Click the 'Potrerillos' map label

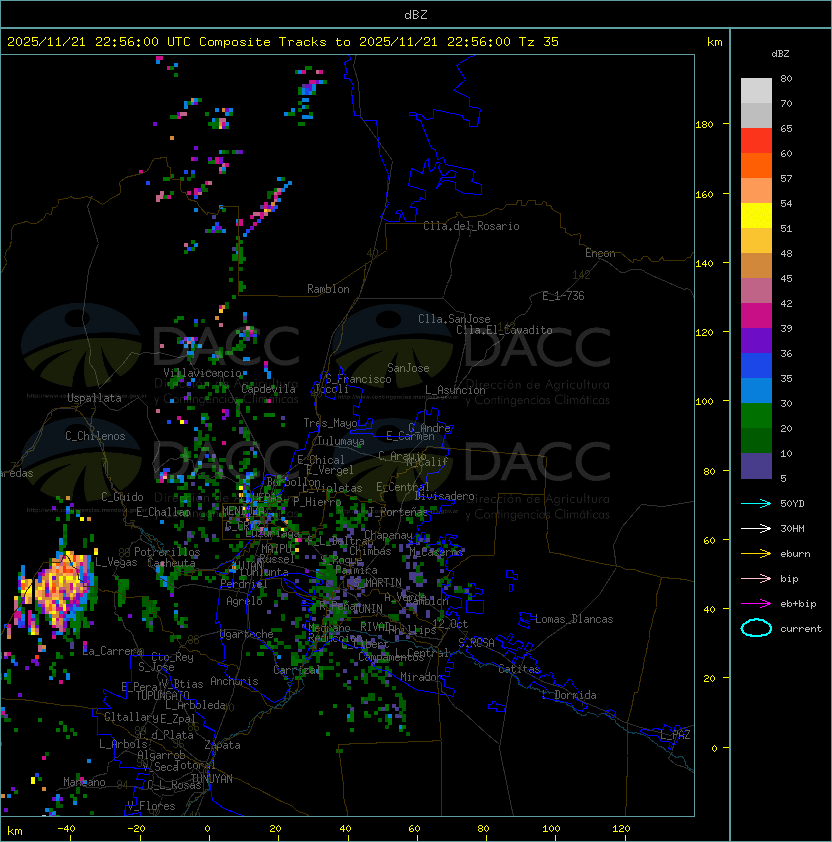(x=167, y=552)
